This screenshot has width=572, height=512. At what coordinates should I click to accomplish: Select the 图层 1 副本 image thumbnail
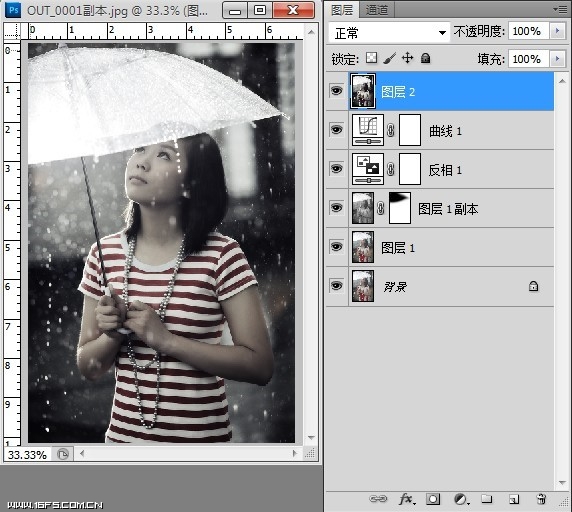[x=363, y=208]
